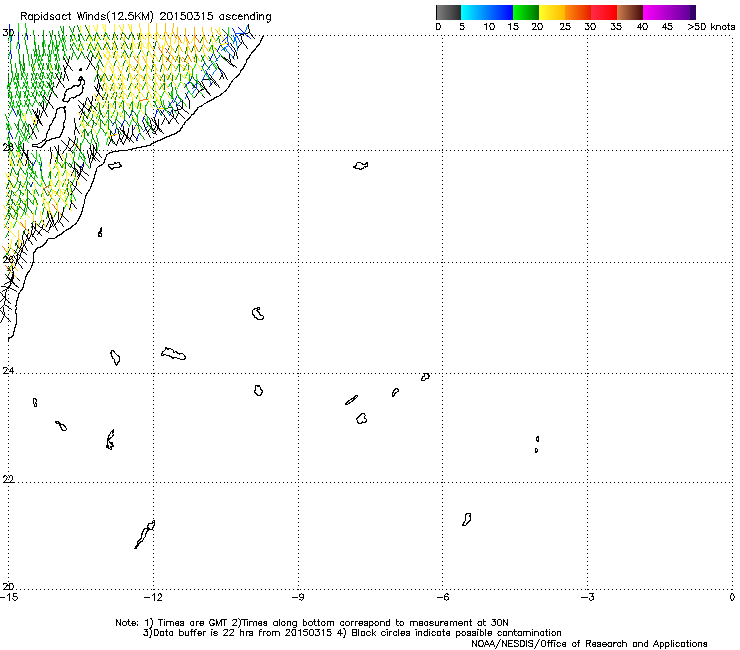740x650 pixels.
Task: Click the yellow 20-25 knots color segment
Action: pos(552,12)
